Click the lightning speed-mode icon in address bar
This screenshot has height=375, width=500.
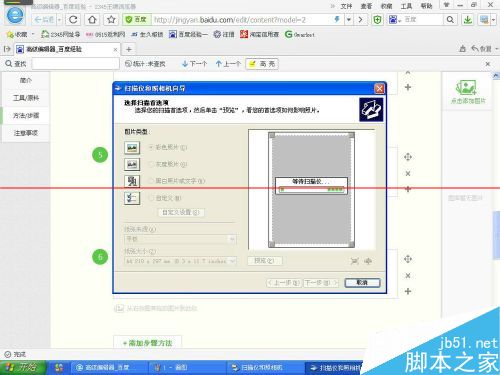(x=337, y=20)
